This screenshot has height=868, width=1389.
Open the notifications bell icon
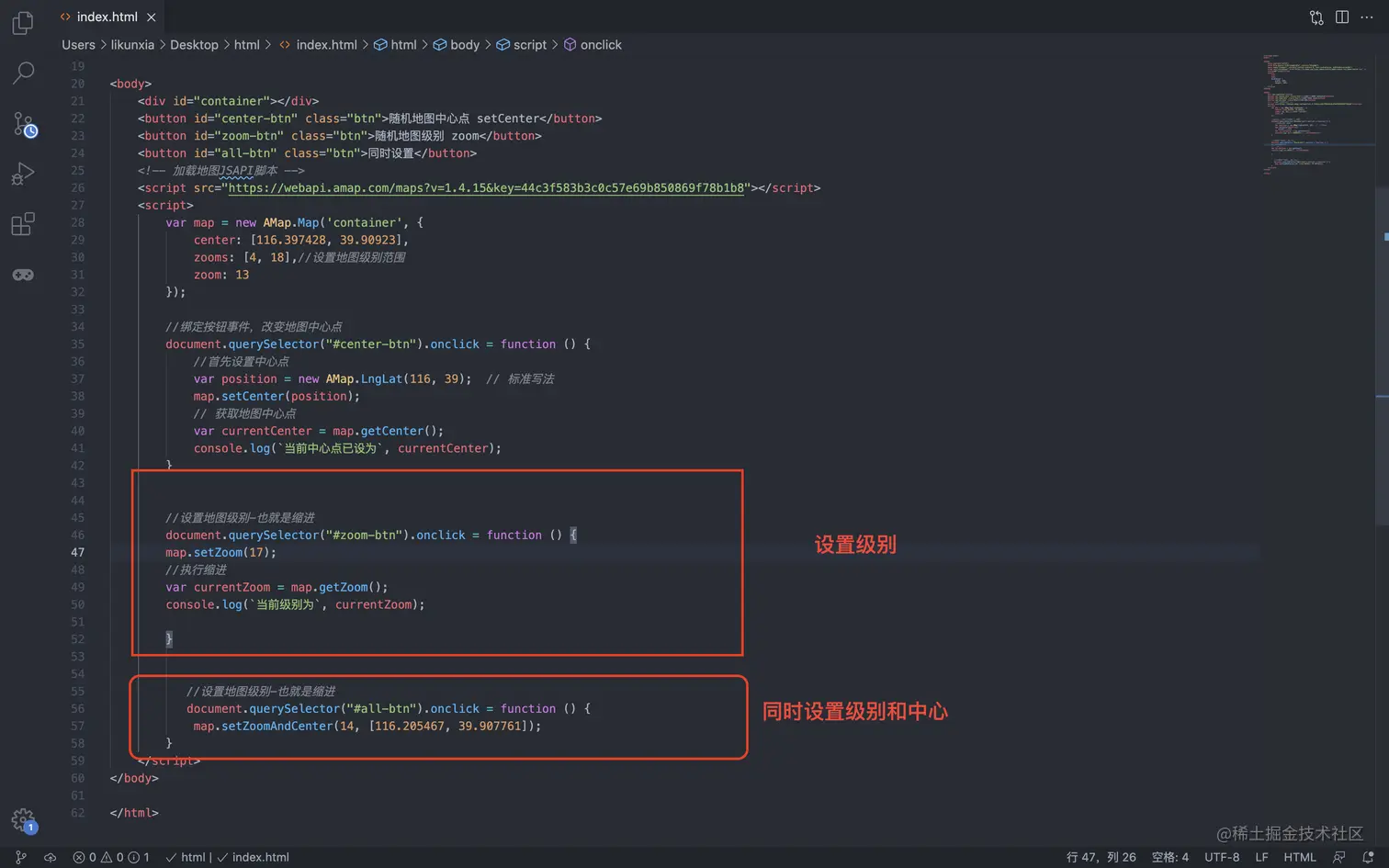coord(1368,857)
